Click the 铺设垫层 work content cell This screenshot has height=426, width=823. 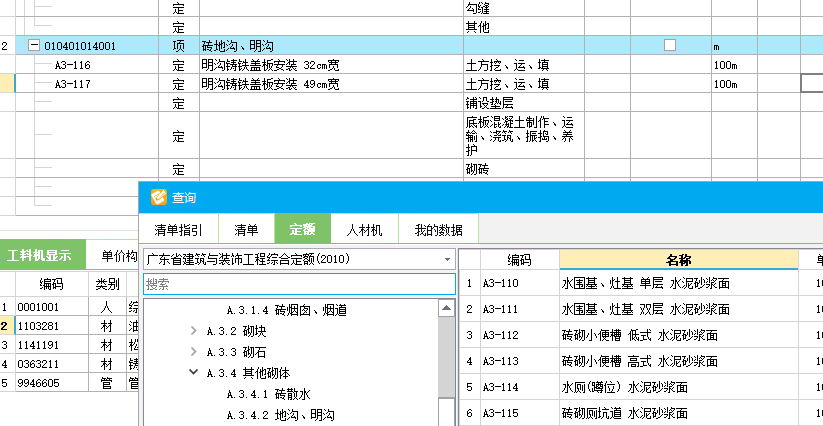click(x=524, y=102)
